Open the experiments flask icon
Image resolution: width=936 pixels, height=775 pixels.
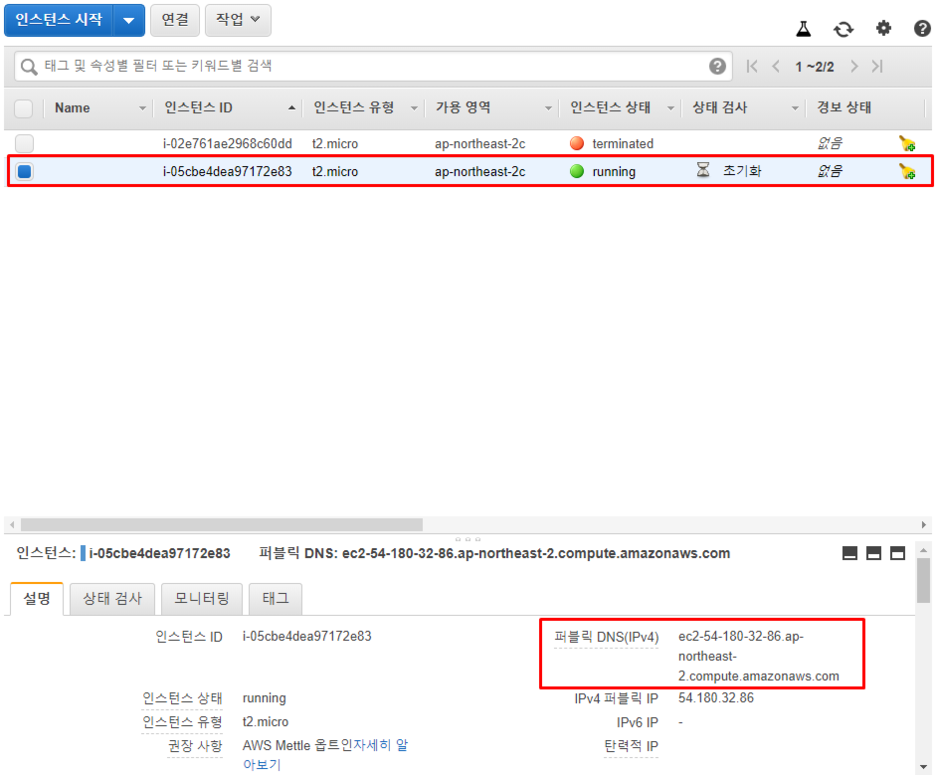pyautogui.click(x=803, y=28)
